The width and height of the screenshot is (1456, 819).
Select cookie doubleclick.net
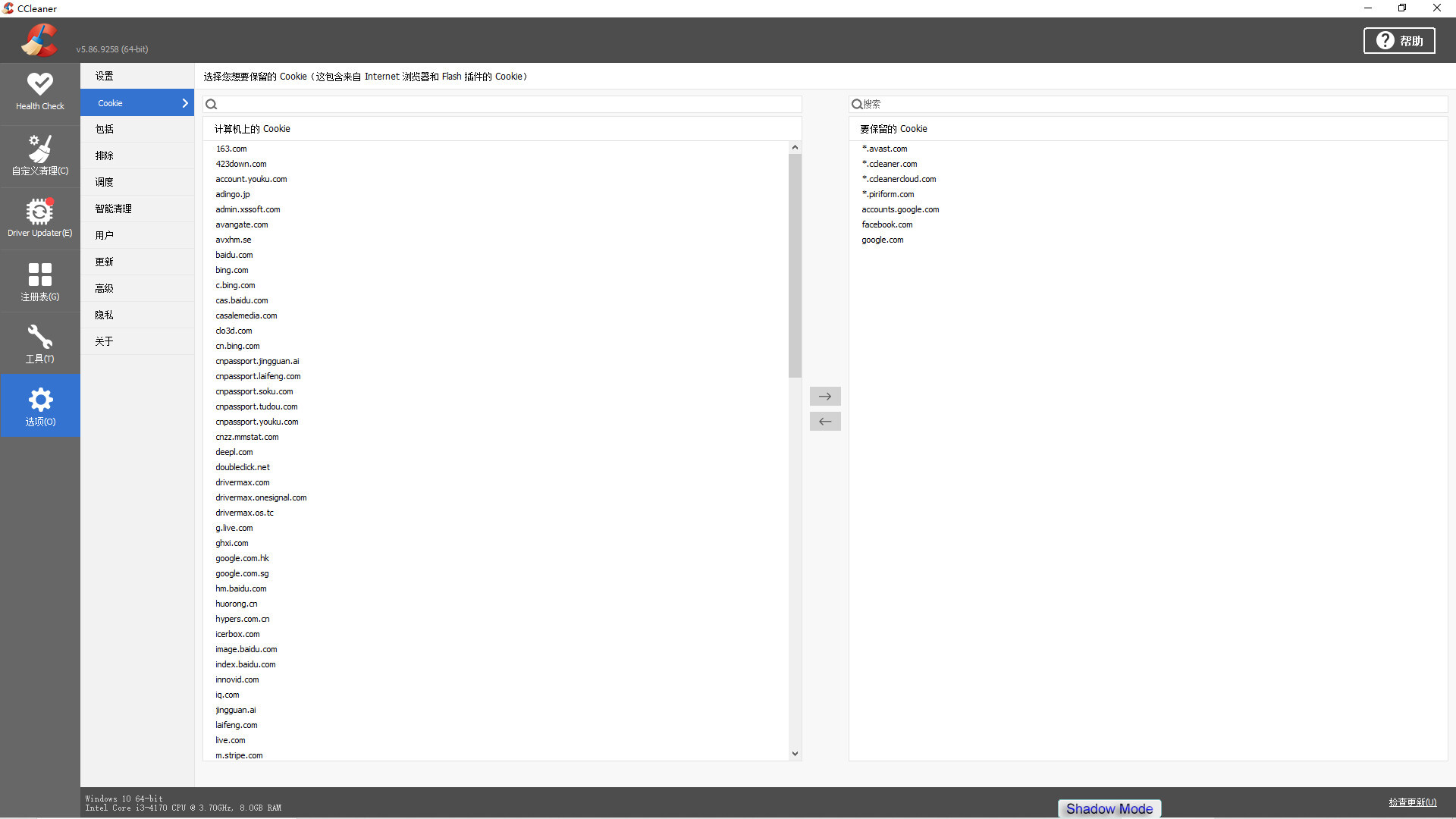(x=243, y=467)
